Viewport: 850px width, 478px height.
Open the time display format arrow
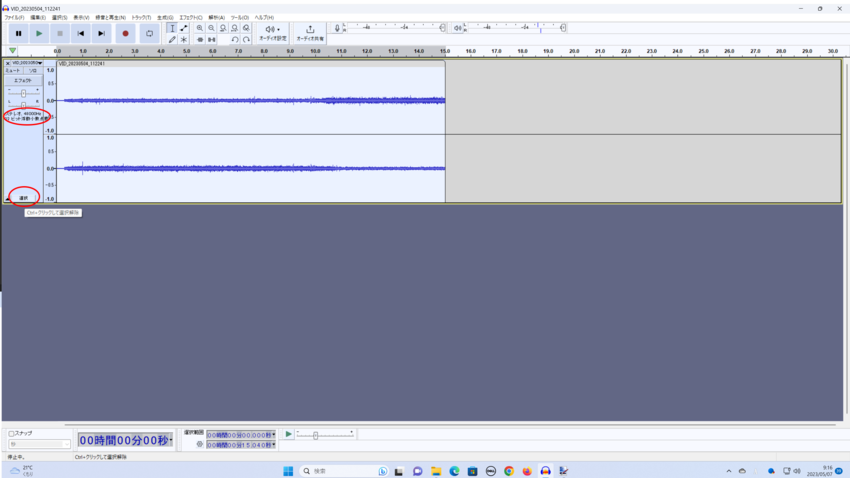click(171, 440)
